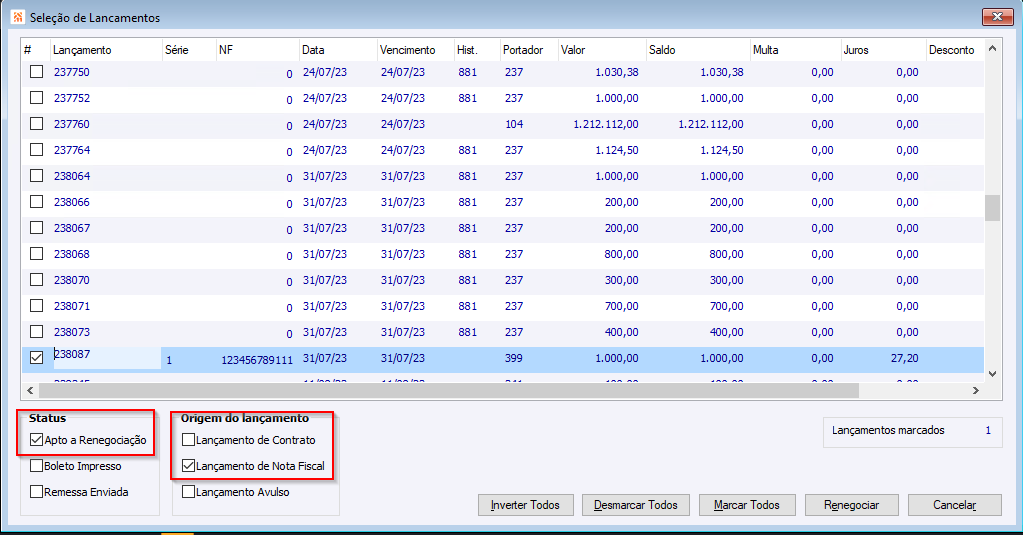This screenshot has height=535, width=1023.
Task: Enable Lançamento Avulso origin filter
Action: click(x=189, y=492)
